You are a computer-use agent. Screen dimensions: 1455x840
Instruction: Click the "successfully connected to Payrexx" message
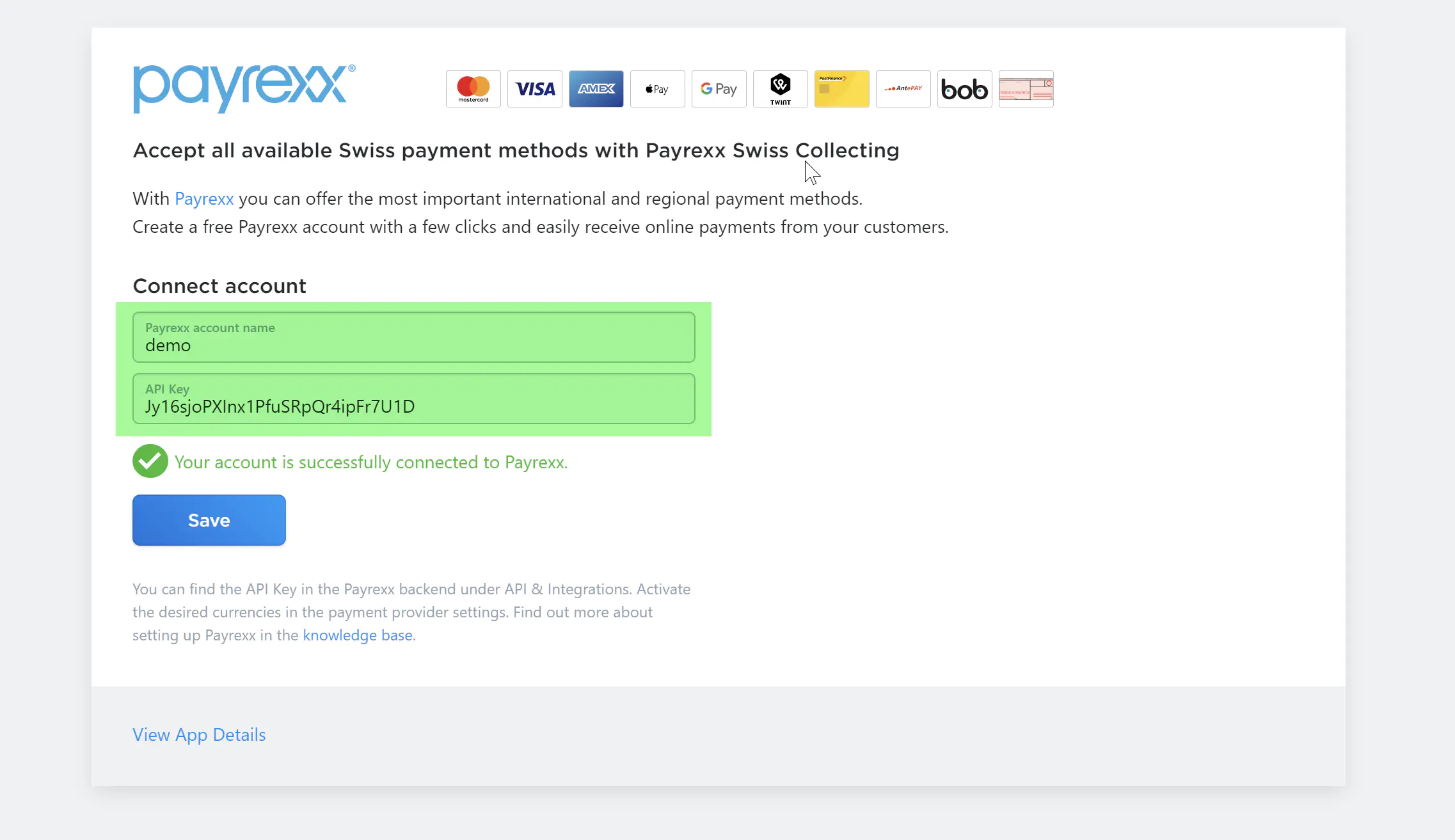coord(371,463)
